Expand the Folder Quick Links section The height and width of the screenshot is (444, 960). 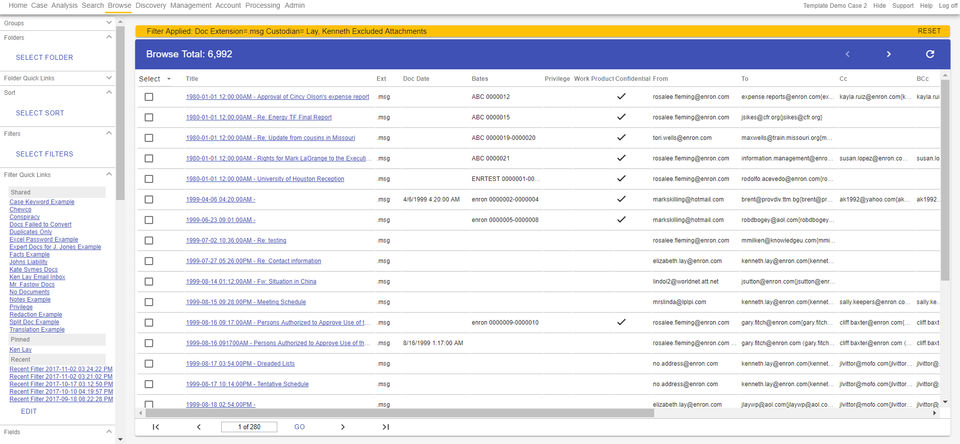[x=109, y=78]
